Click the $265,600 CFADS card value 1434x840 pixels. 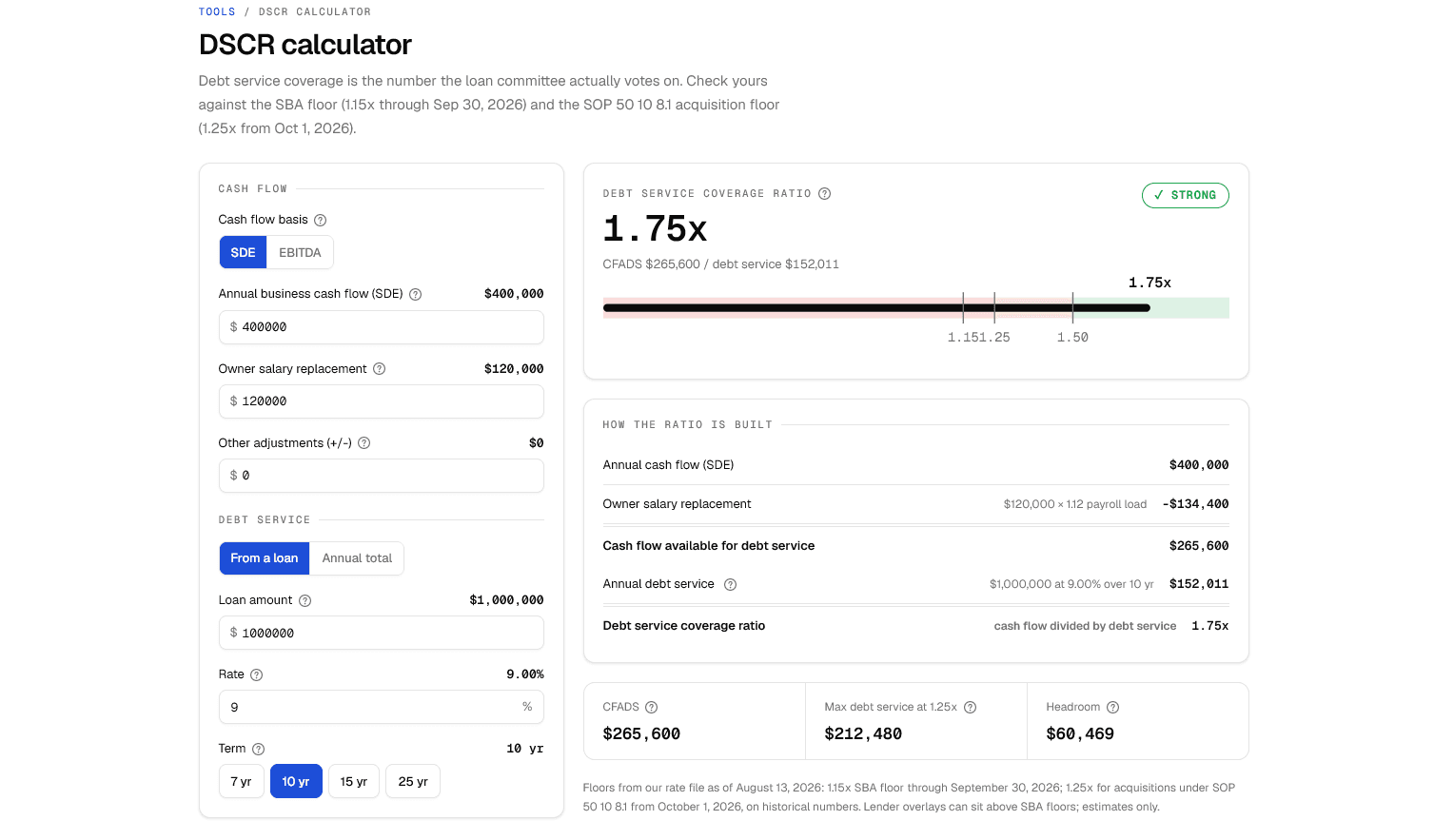click(x=641, y=733)
